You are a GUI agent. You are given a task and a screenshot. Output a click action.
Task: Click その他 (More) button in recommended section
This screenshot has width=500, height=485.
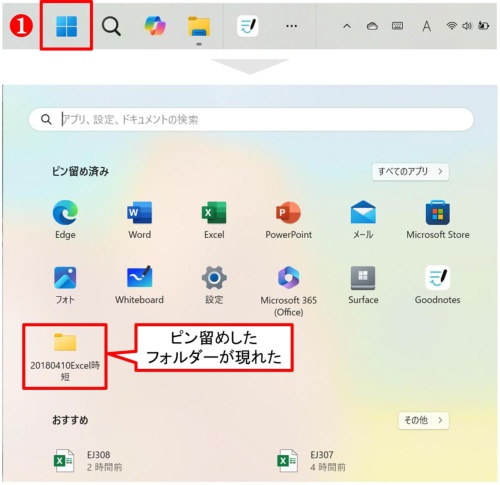click(x=424, y=420)
